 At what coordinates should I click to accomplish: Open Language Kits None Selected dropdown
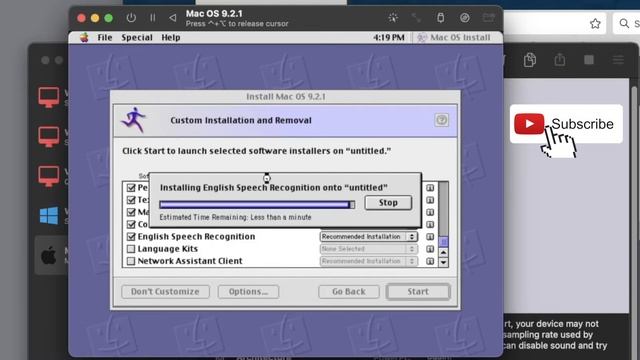click(369, 249)
